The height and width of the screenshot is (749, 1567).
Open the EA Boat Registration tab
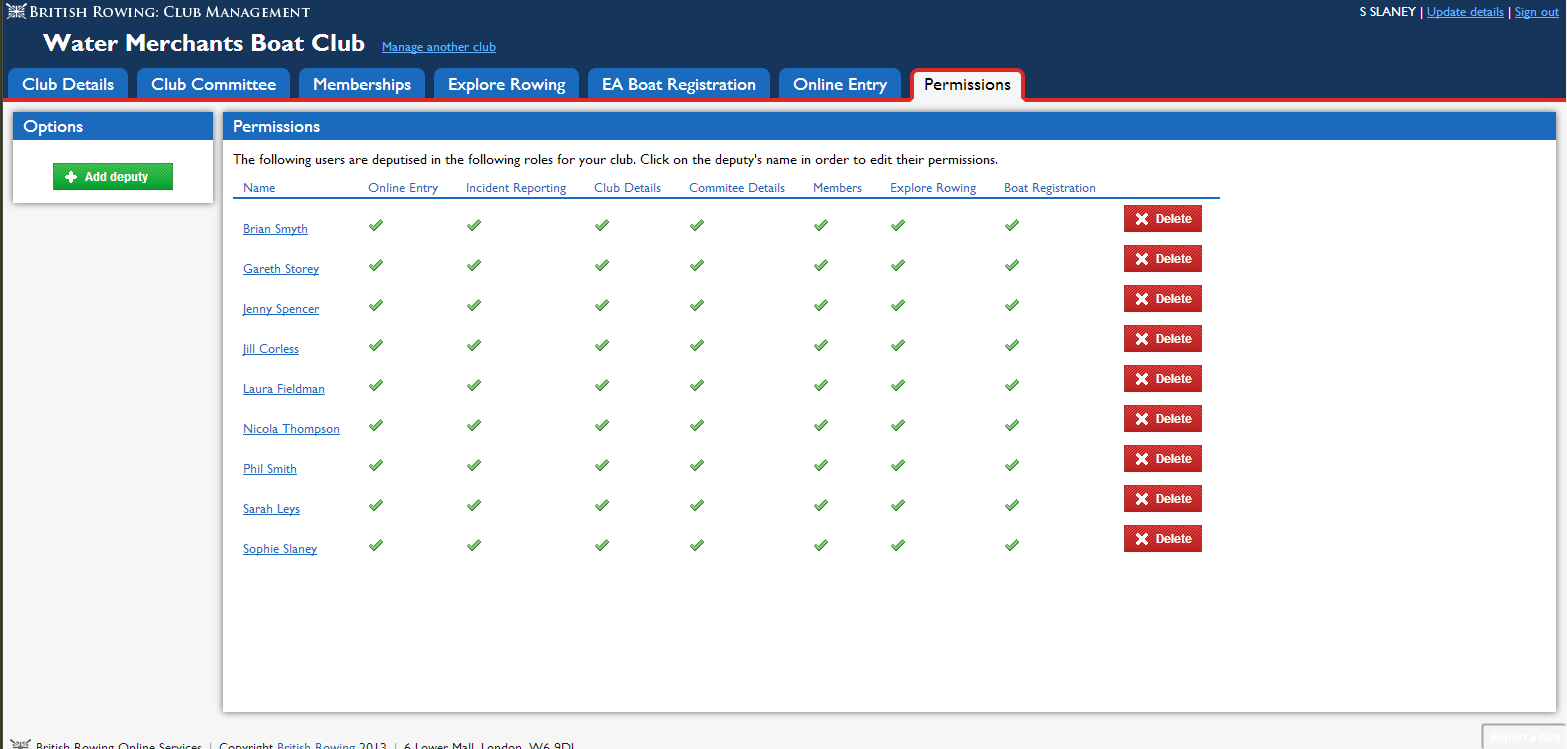[679, 84]
